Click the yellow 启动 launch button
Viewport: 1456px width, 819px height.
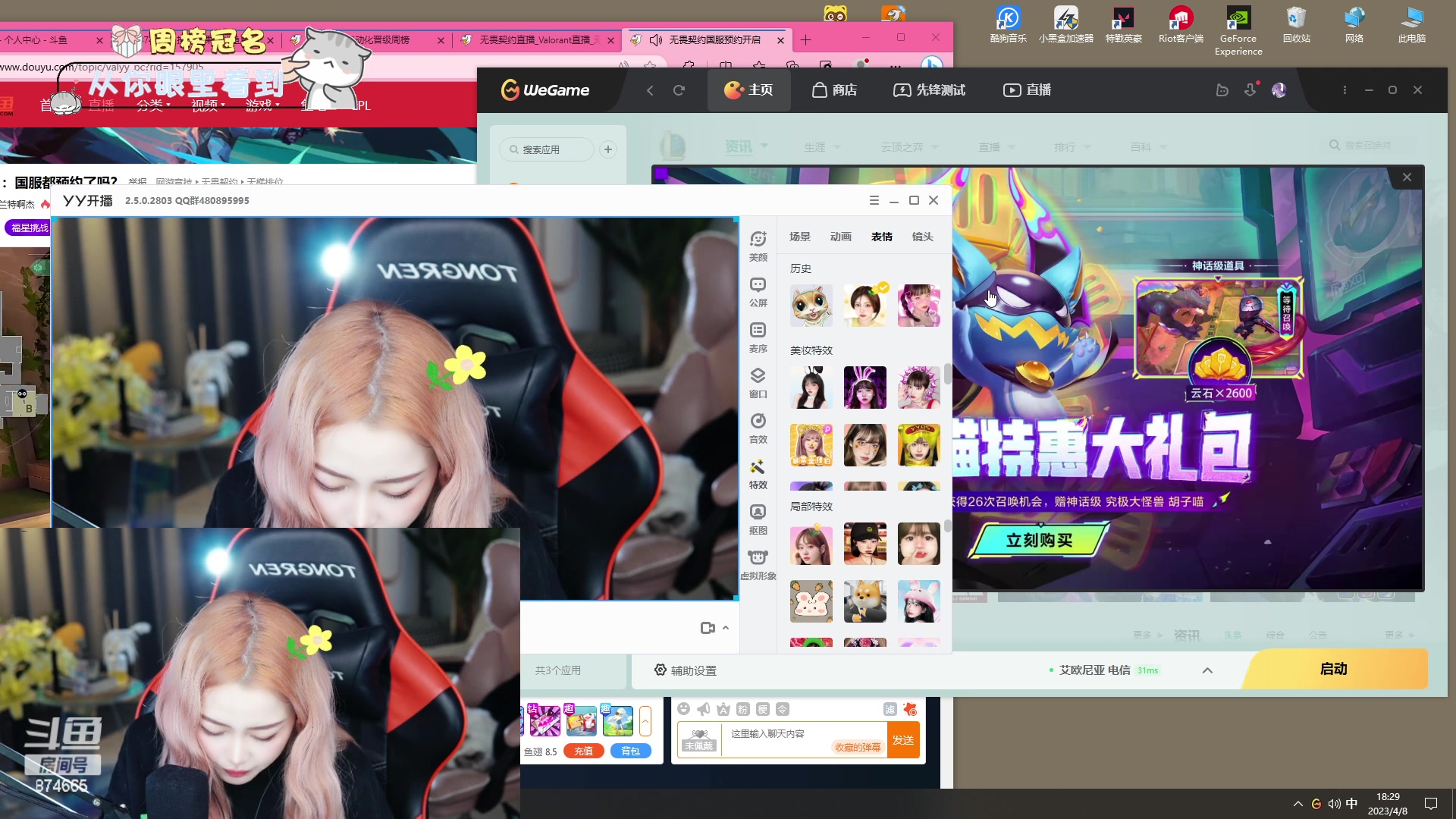coord(1334,669)
